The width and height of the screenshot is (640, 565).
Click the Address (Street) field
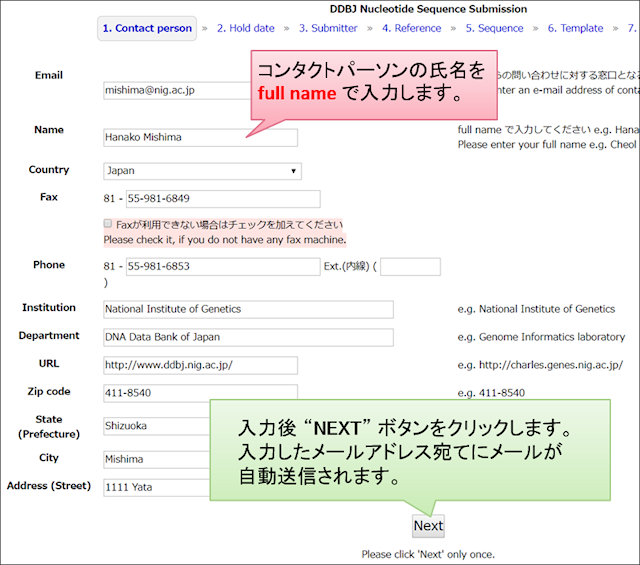(x=157, y=487)
